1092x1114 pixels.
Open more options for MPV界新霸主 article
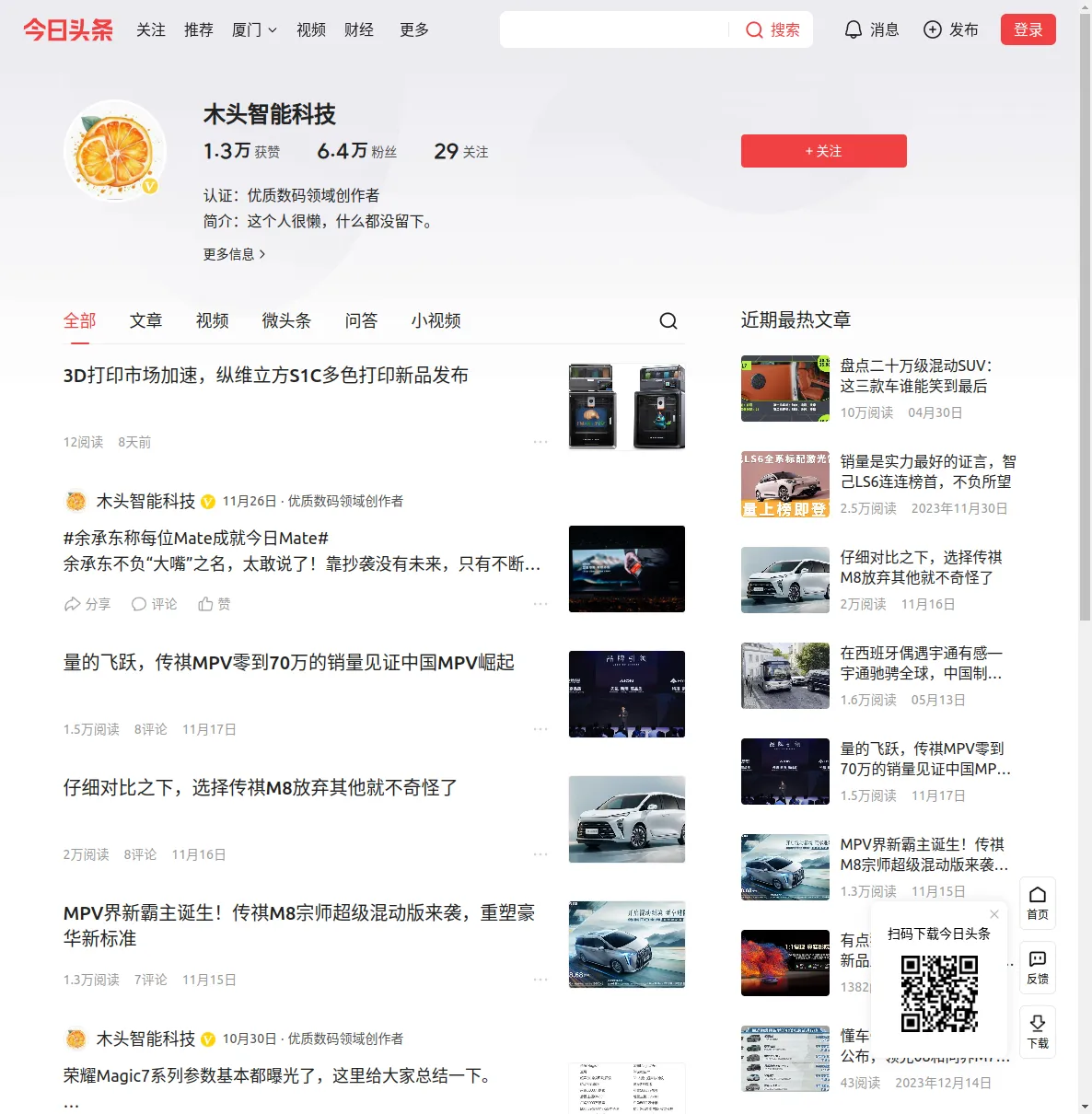coord(540,980)
